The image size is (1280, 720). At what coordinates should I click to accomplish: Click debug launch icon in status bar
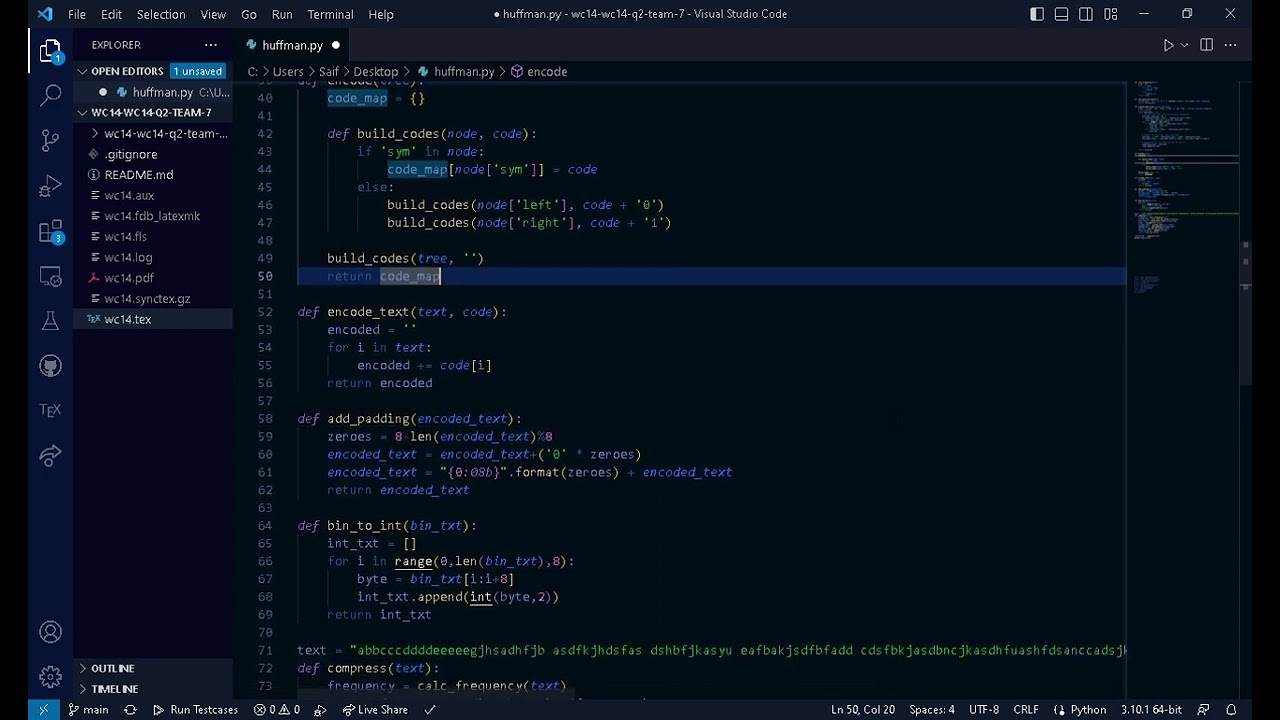tap(320, 710)
